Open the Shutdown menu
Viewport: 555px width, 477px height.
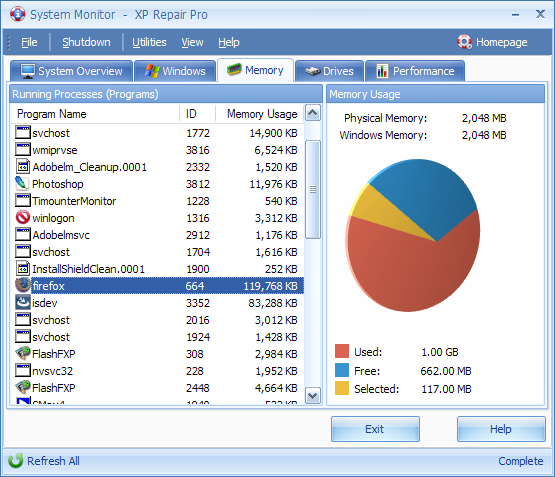coord(86,42)
